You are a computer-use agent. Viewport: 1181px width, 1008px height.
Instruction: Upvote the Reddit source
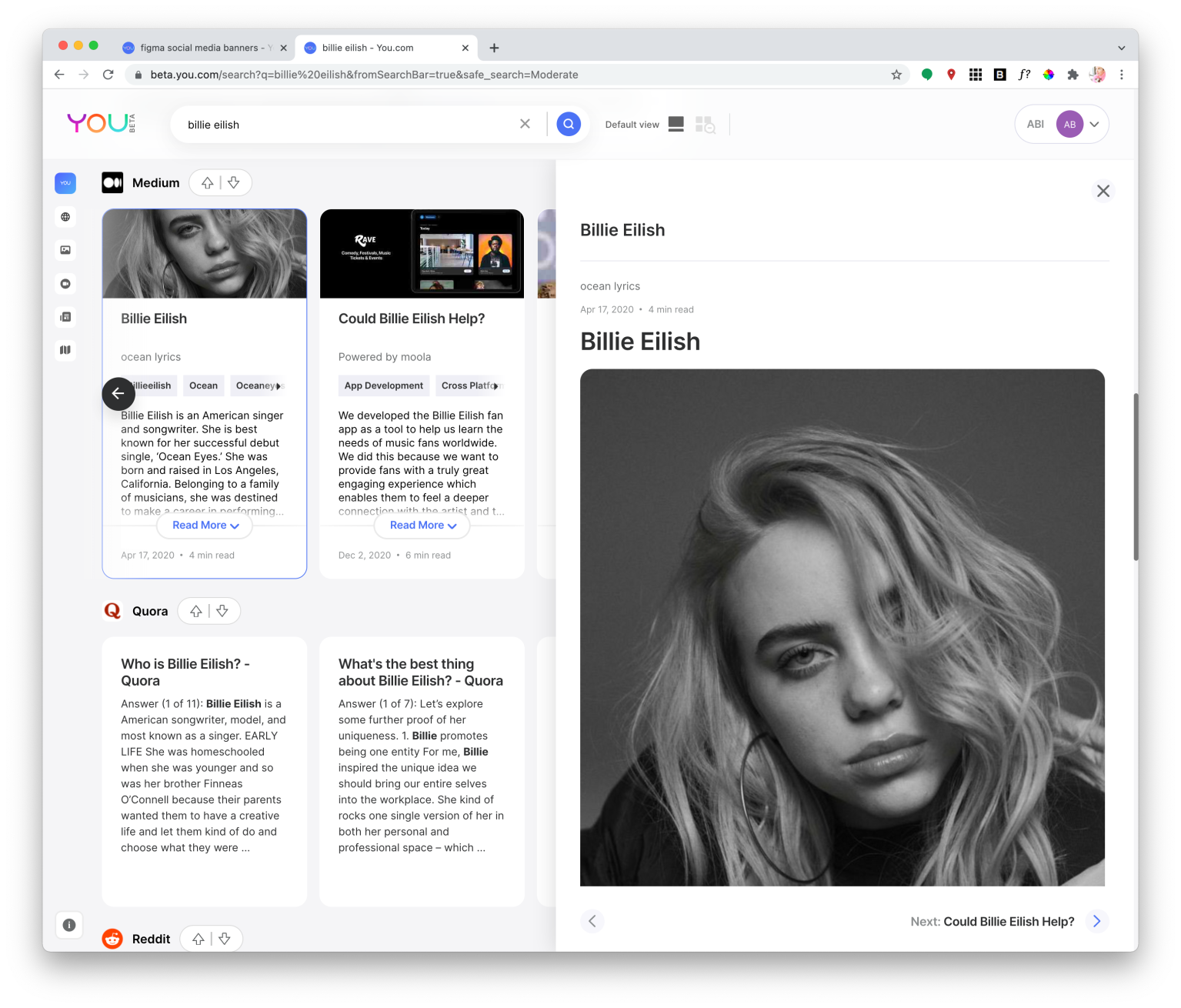click(199, 939)
